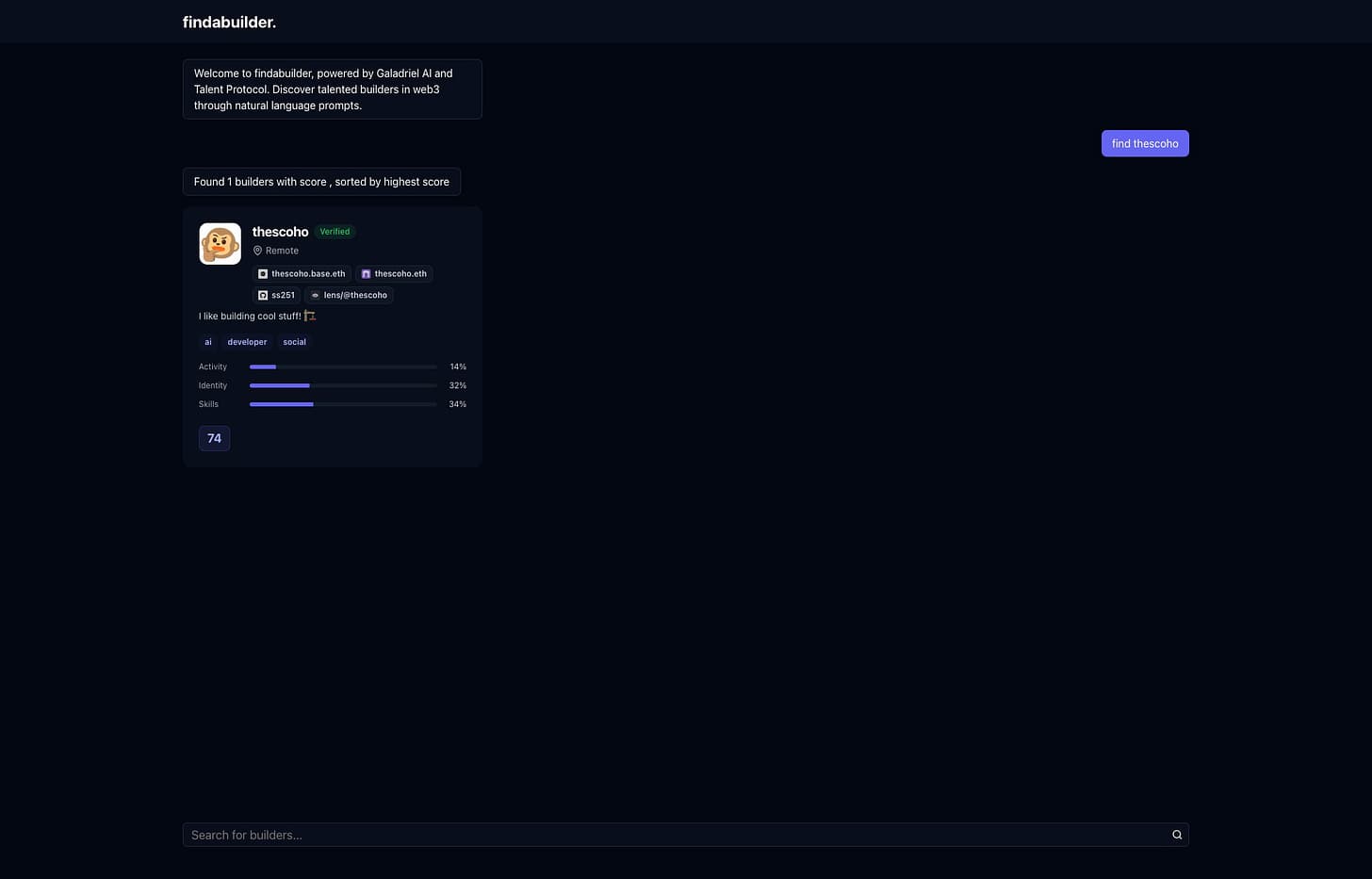
Task: Click the Lens icon beside lens/@thescoho
Action: tap(315, 296)
